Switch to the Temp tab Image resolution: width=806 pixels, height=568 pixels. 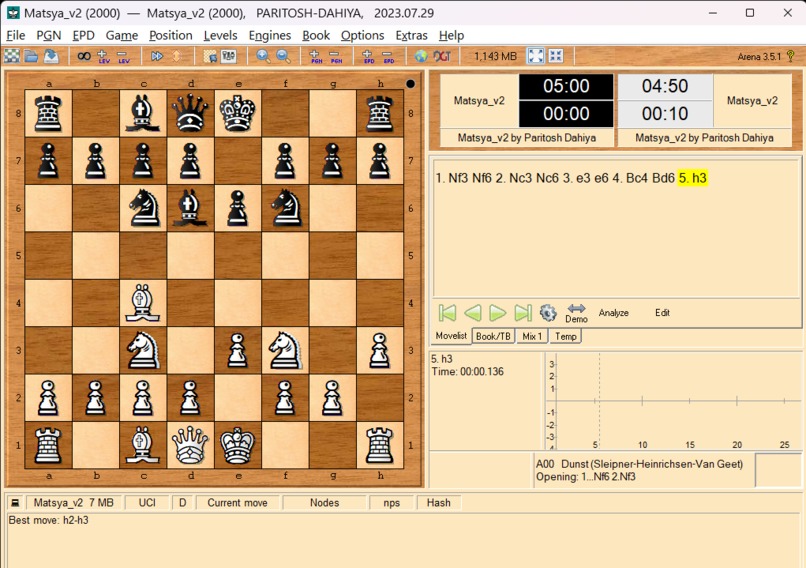(565, 336)
